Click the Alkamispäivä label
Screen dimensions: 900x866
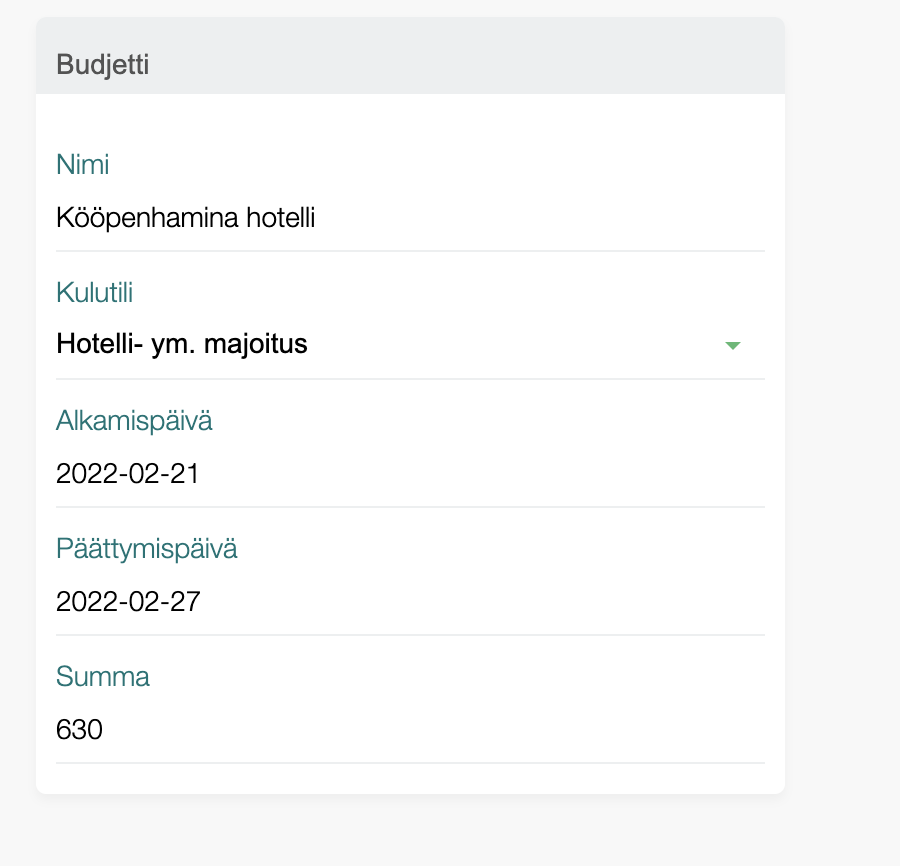[134, 421]
